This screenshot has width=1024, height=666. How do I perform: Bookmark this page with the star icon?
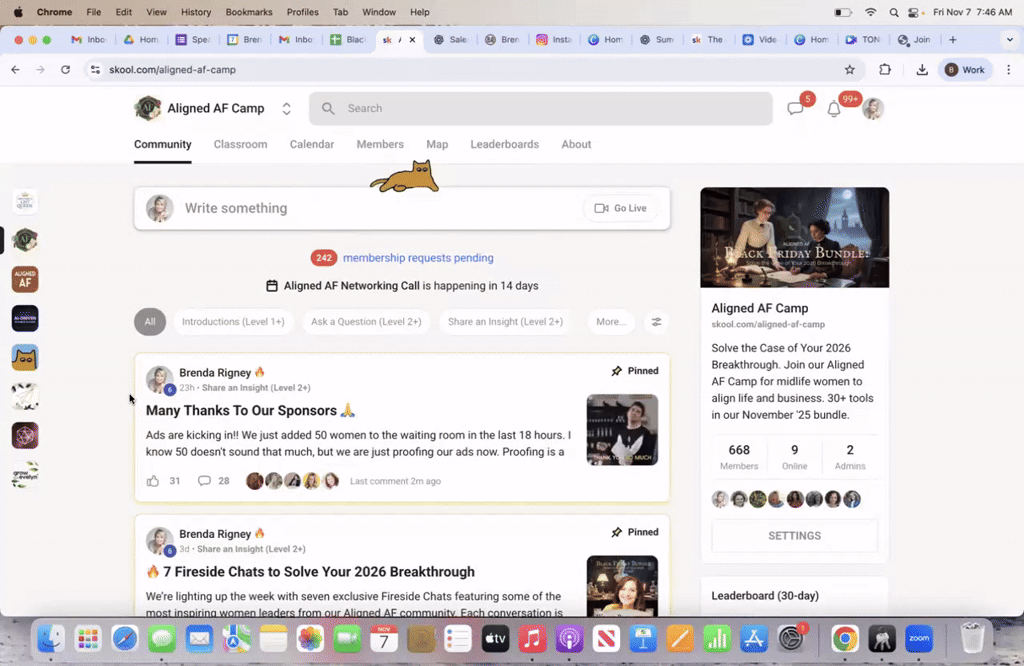coord(850,70)
